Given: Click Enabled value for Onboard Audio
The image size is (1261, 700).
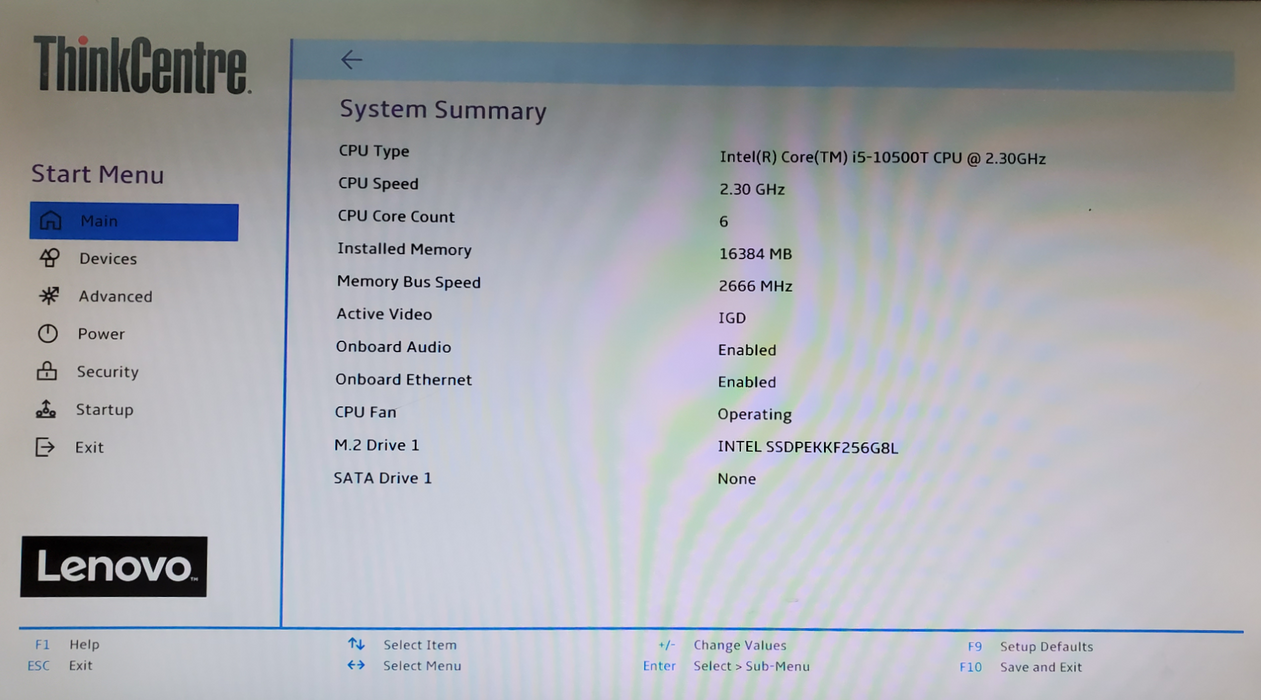Looking at the screenshot, I should pyautogui.click(x=747, y=350).
